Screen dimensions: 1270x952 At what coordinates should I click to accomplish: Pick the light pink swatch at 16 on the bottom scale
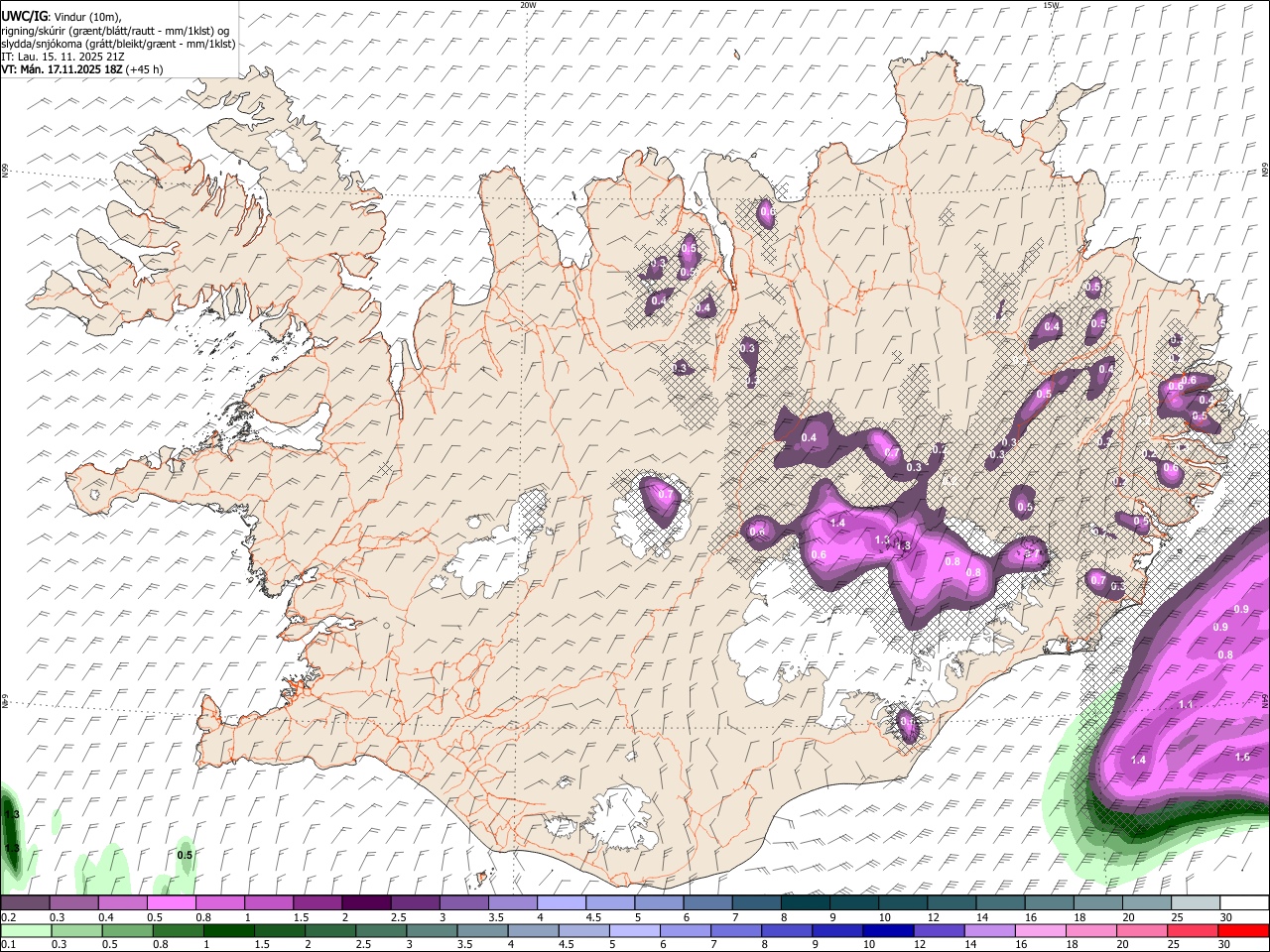click(1039, 930)
